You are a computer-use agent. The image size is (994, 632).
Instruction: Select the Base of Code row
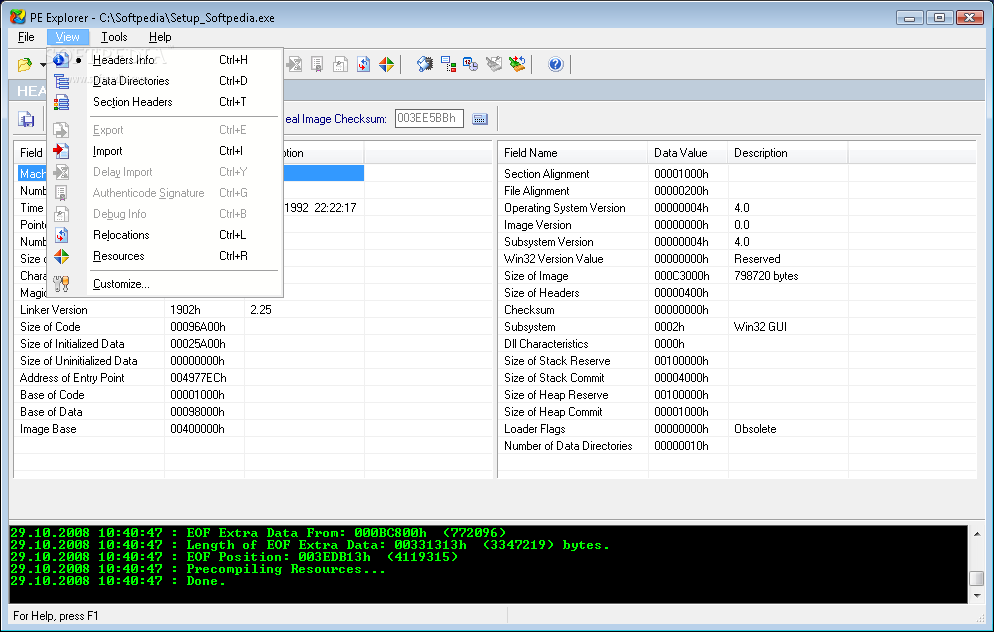tap(253, 395)
